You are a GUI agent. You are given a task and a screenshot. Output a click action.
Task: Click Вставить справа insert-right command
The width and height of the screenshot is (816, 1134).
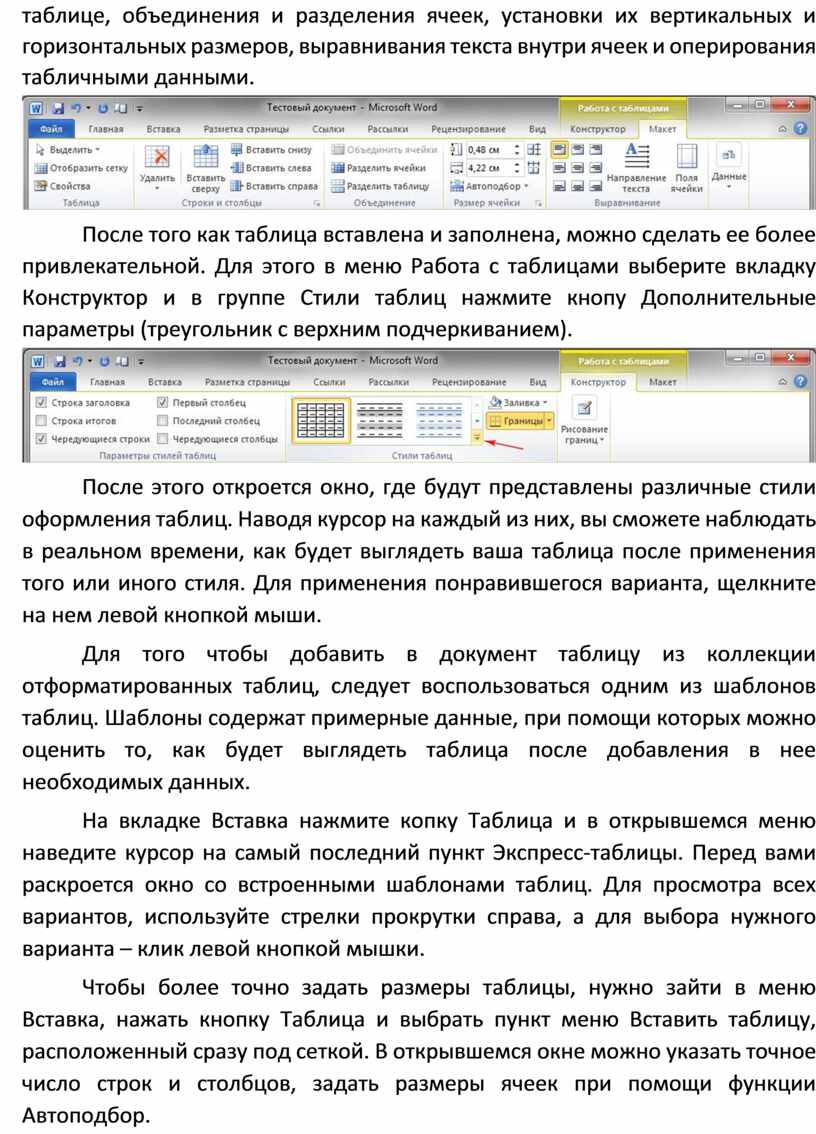point(274,186)
